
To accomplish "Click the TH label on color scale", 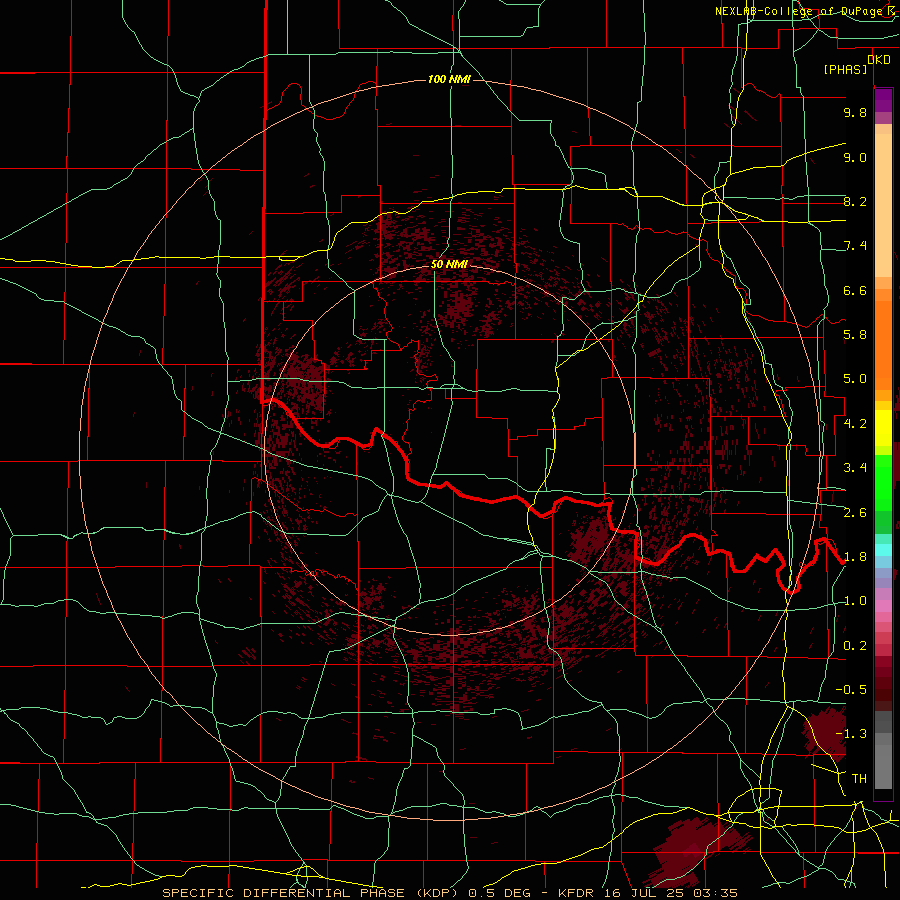I will [859, 779].
